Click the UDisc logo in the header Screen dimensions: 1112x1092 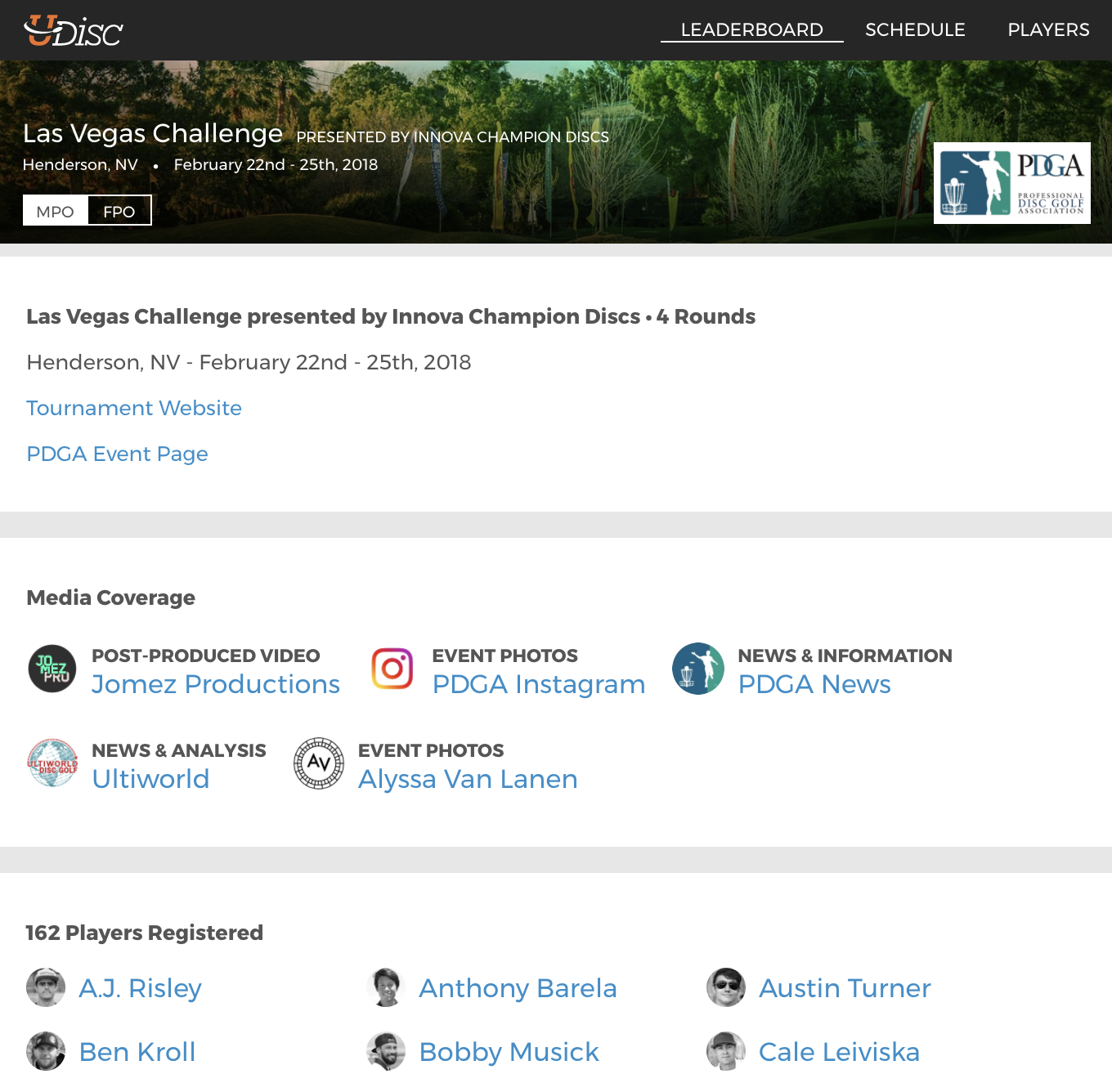[x=72, y=30]
